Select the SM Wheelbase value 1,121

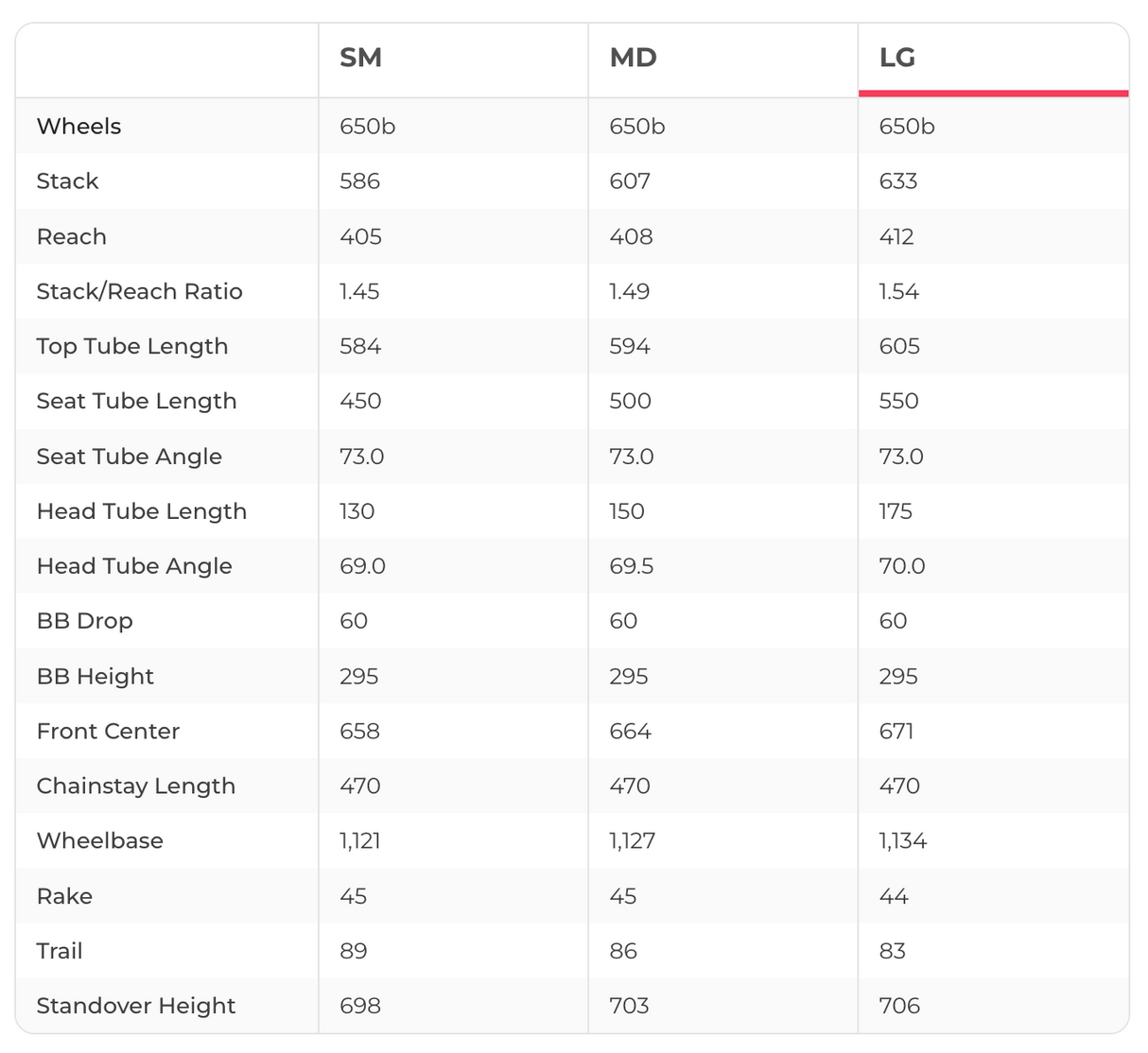tap(359, 840)
